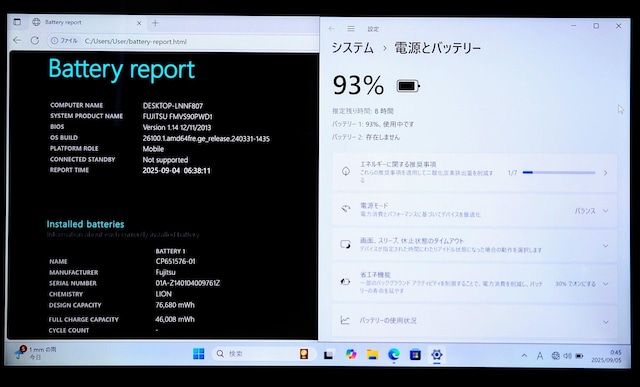Click the design capacity value 76,680 mWh
This screenshot has width=640, height=387.
[175, 305]
